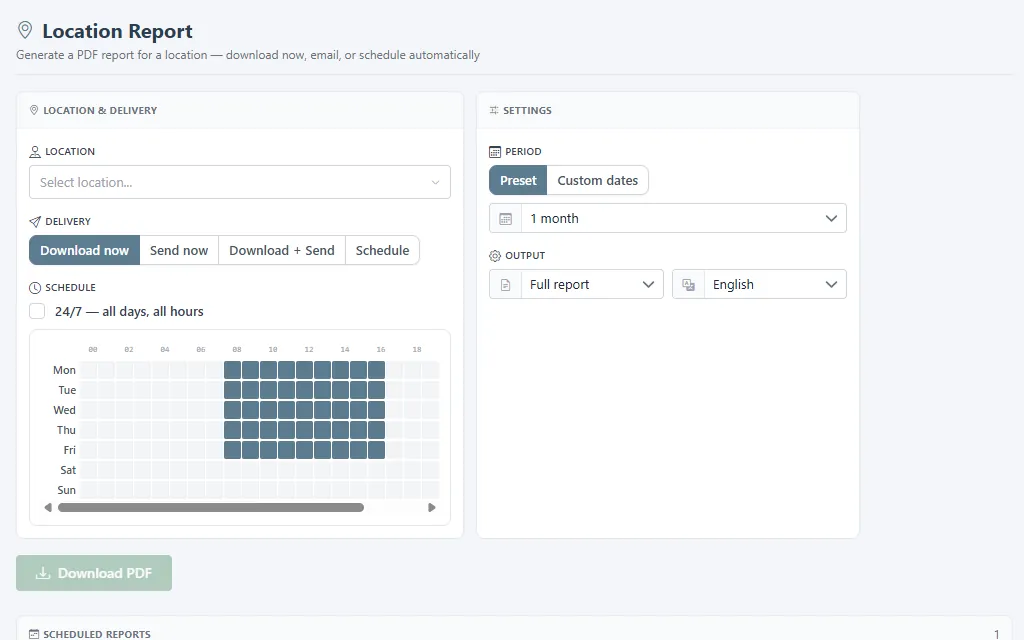Screen dimensions: 1024x640
Task: Click the person icon beside the LOCATION label
Action: coord(35,152)
